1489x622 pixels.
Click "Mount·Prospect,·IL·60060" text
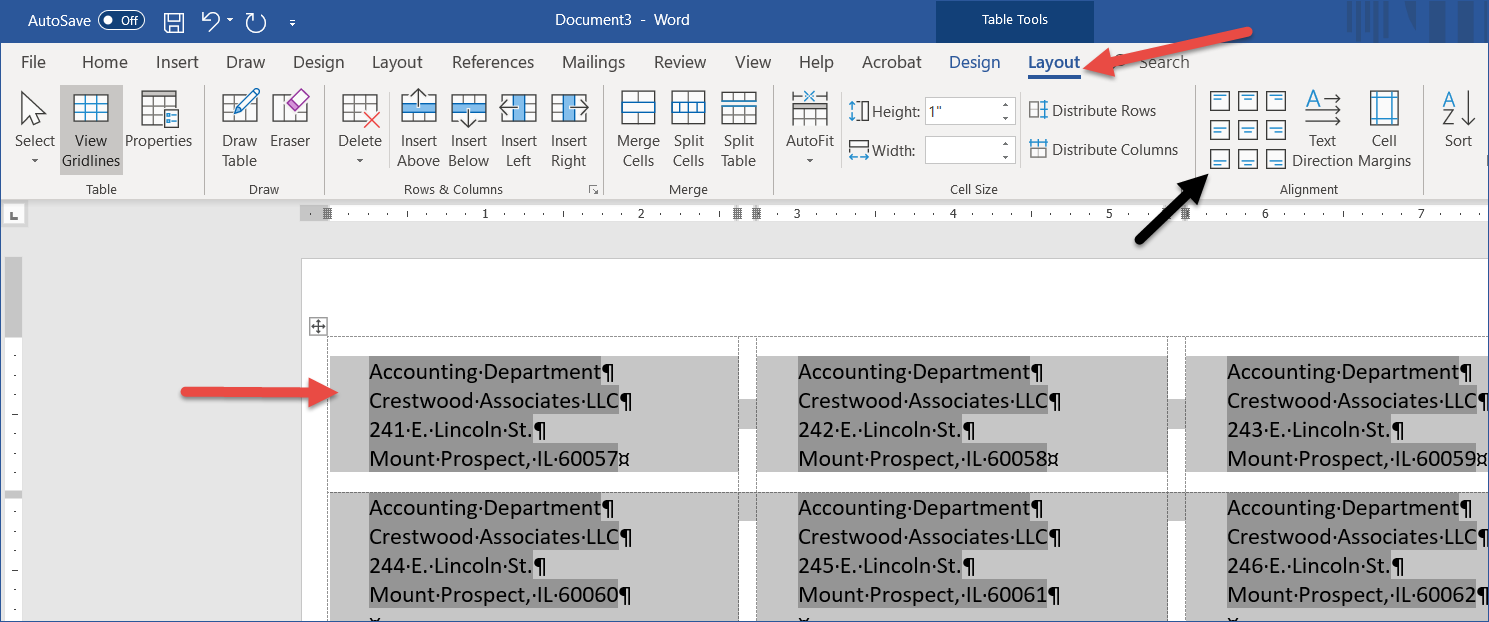coord(493,595)
